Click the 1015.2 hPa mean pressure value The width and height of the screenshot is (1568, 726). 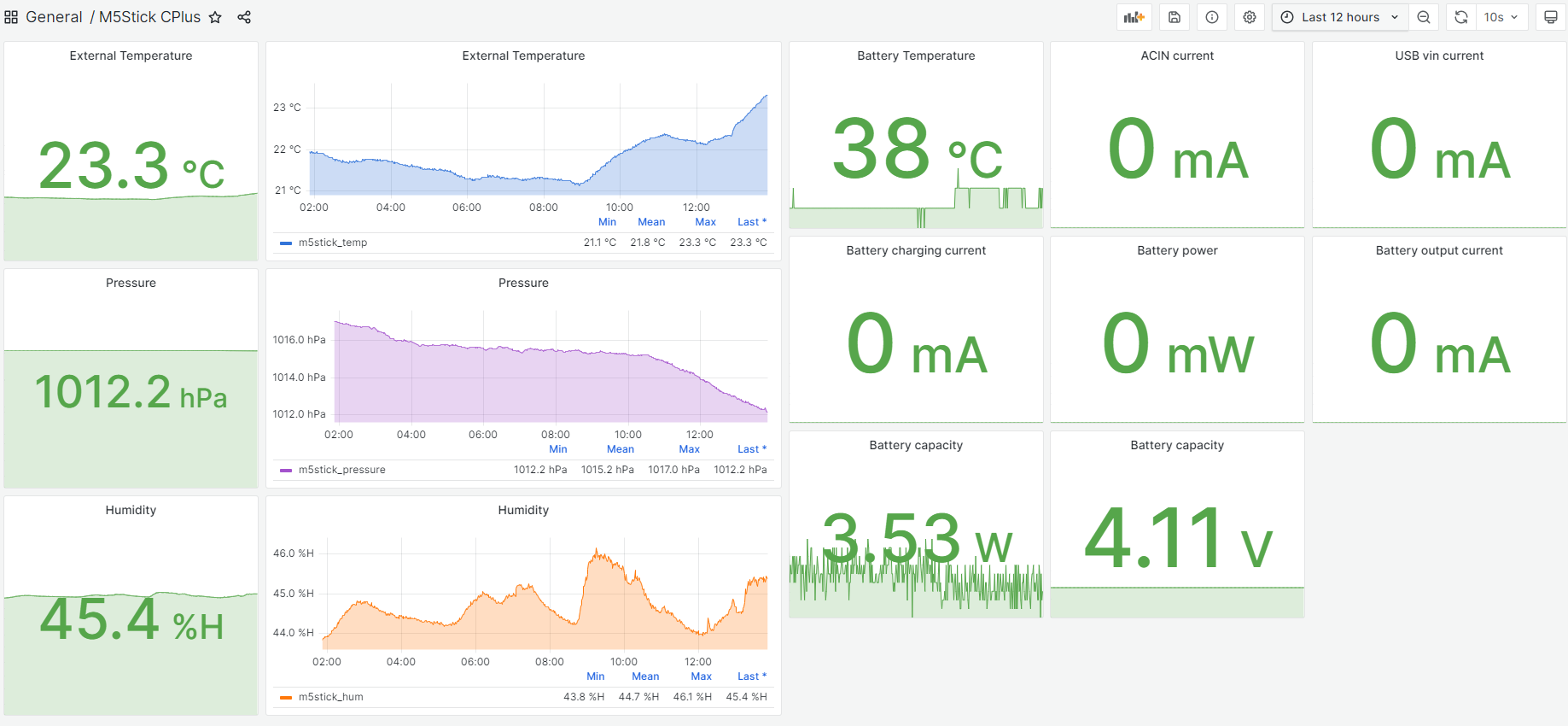[x=607, y=470]
